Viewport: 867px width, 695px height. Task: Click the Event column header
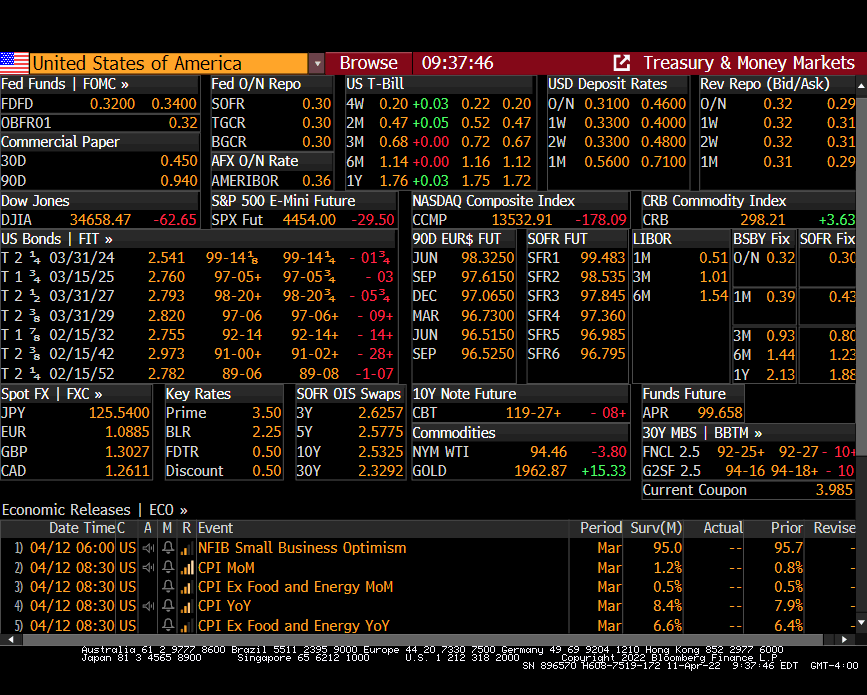coord(215,528)
